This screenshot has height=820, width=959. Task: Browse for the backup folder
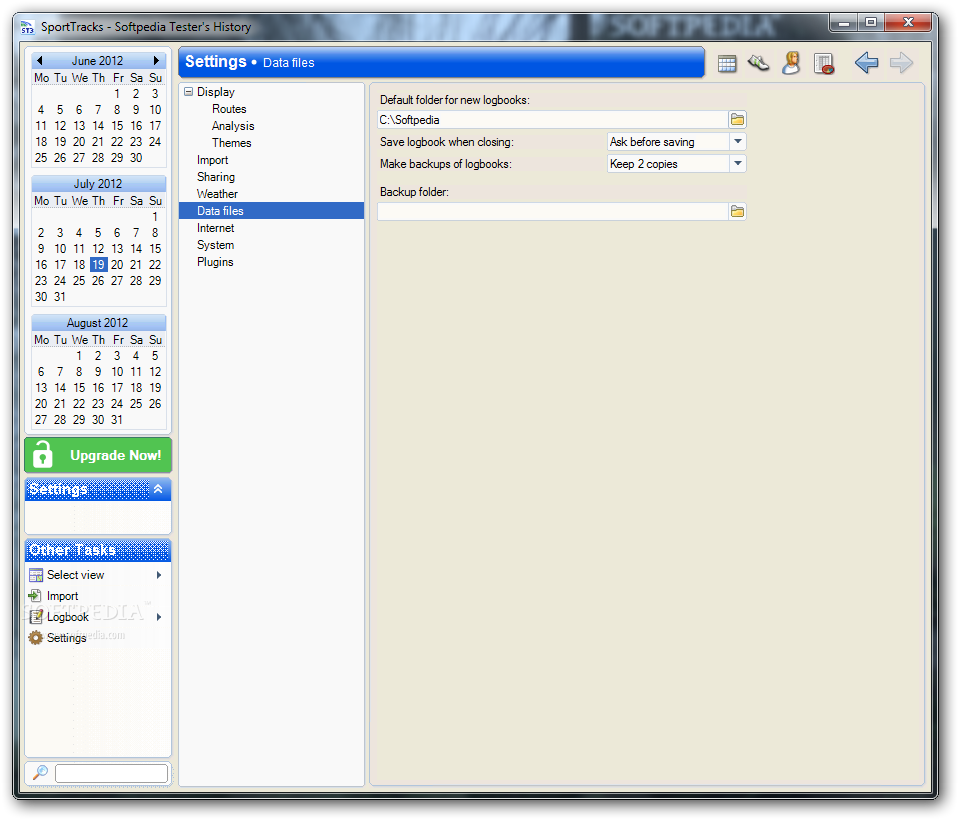click(738, 212)
